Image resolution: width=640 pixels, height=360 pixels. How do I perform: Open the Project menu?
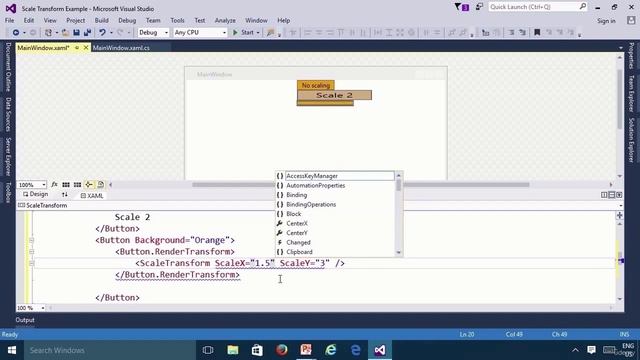(x=76, y=20)
